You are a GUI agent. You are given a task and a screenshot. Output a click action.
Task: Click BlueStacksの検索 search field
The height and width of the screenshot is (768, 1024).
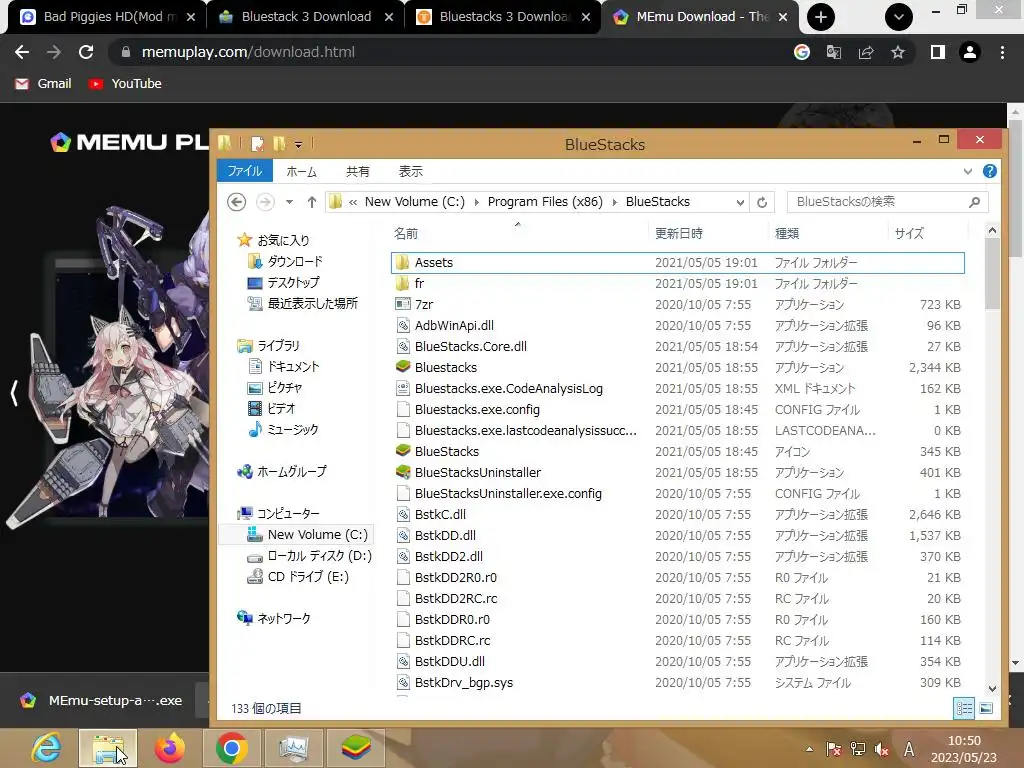point(888,202)
